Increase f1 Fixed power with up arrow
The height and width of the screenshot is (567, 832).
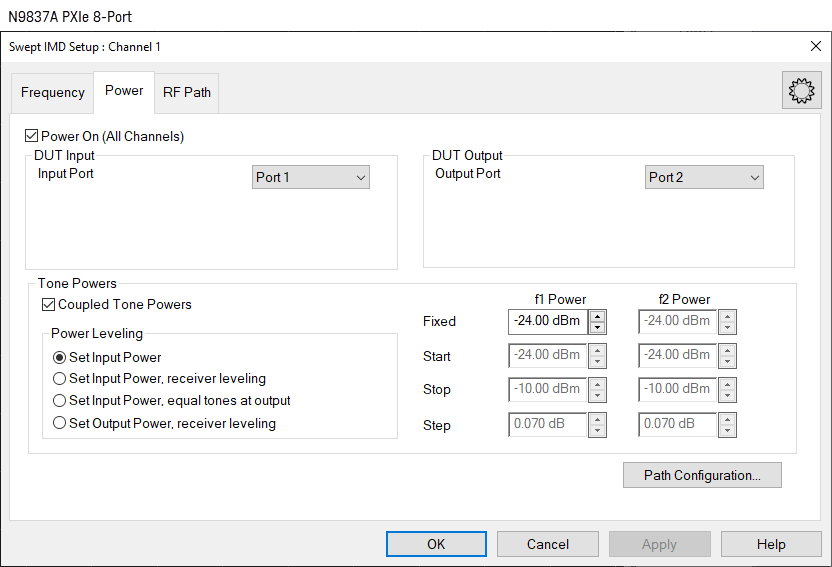(x=598, y=316)
